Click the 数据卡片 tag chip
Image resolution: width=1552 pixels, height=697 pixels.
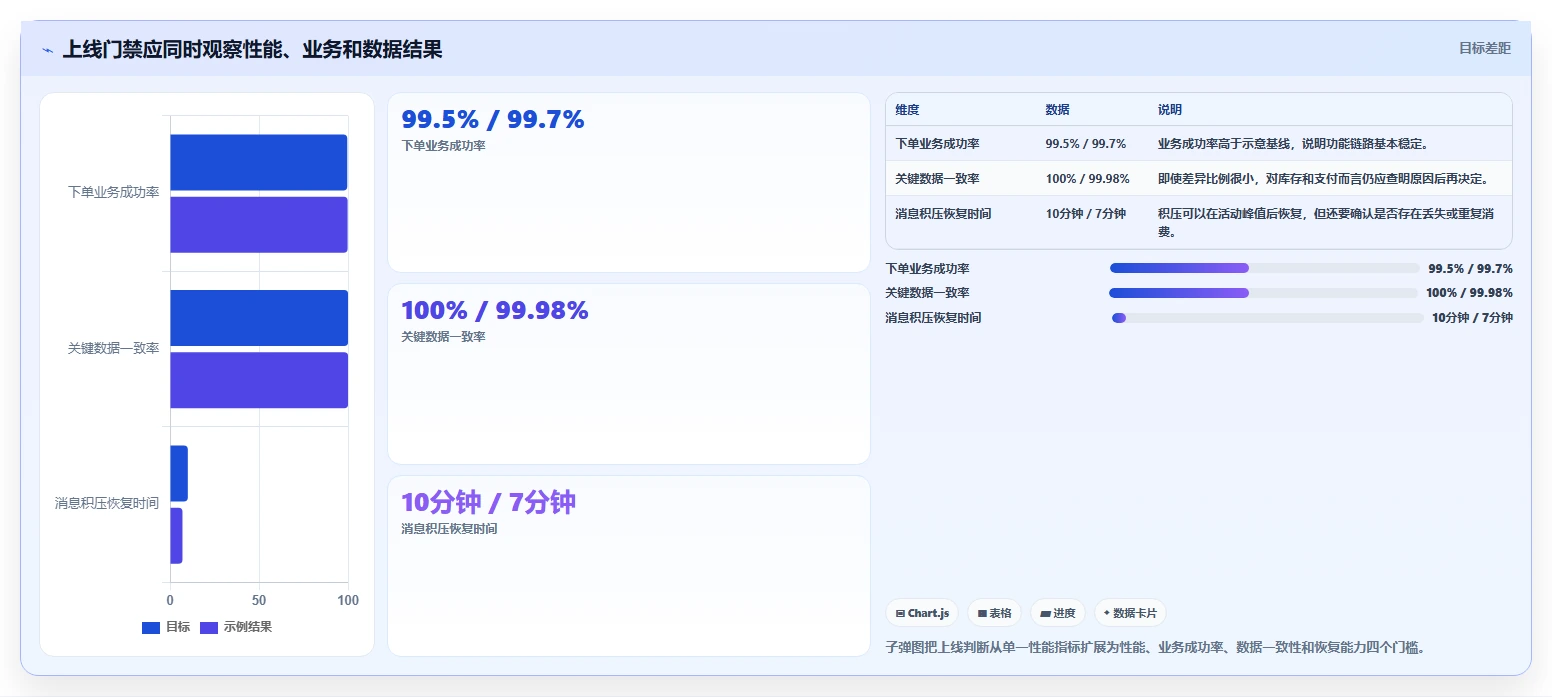pos(1130,613)
